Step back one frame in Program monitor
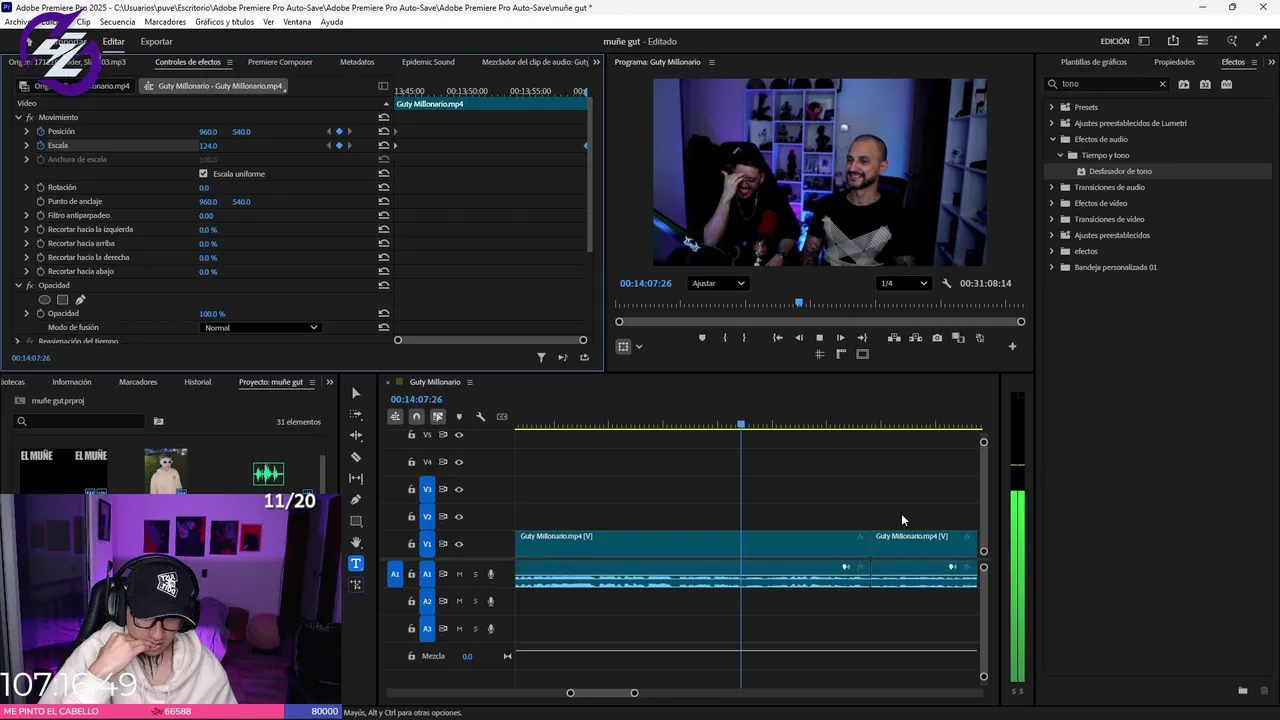The width and height of the screenshot is (1280, 720). coord(798,338)
